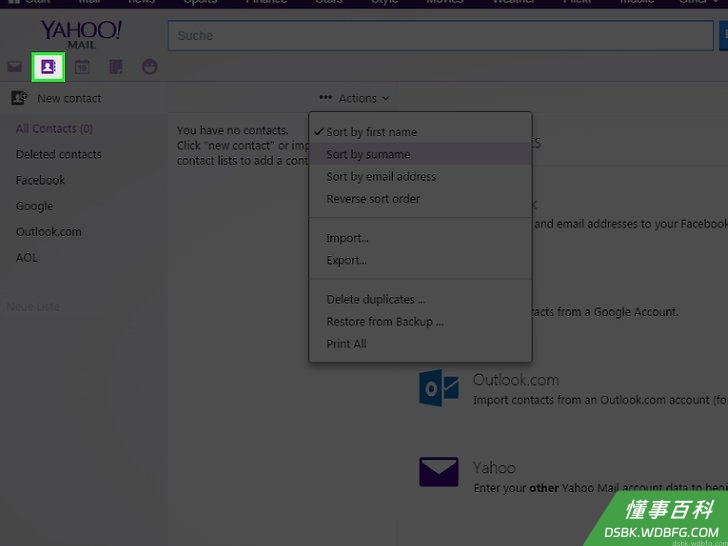Click the Yahoo envelope import logo
Image resolution: width=728 pixels, height=546 pixels.
click(439, 472)
